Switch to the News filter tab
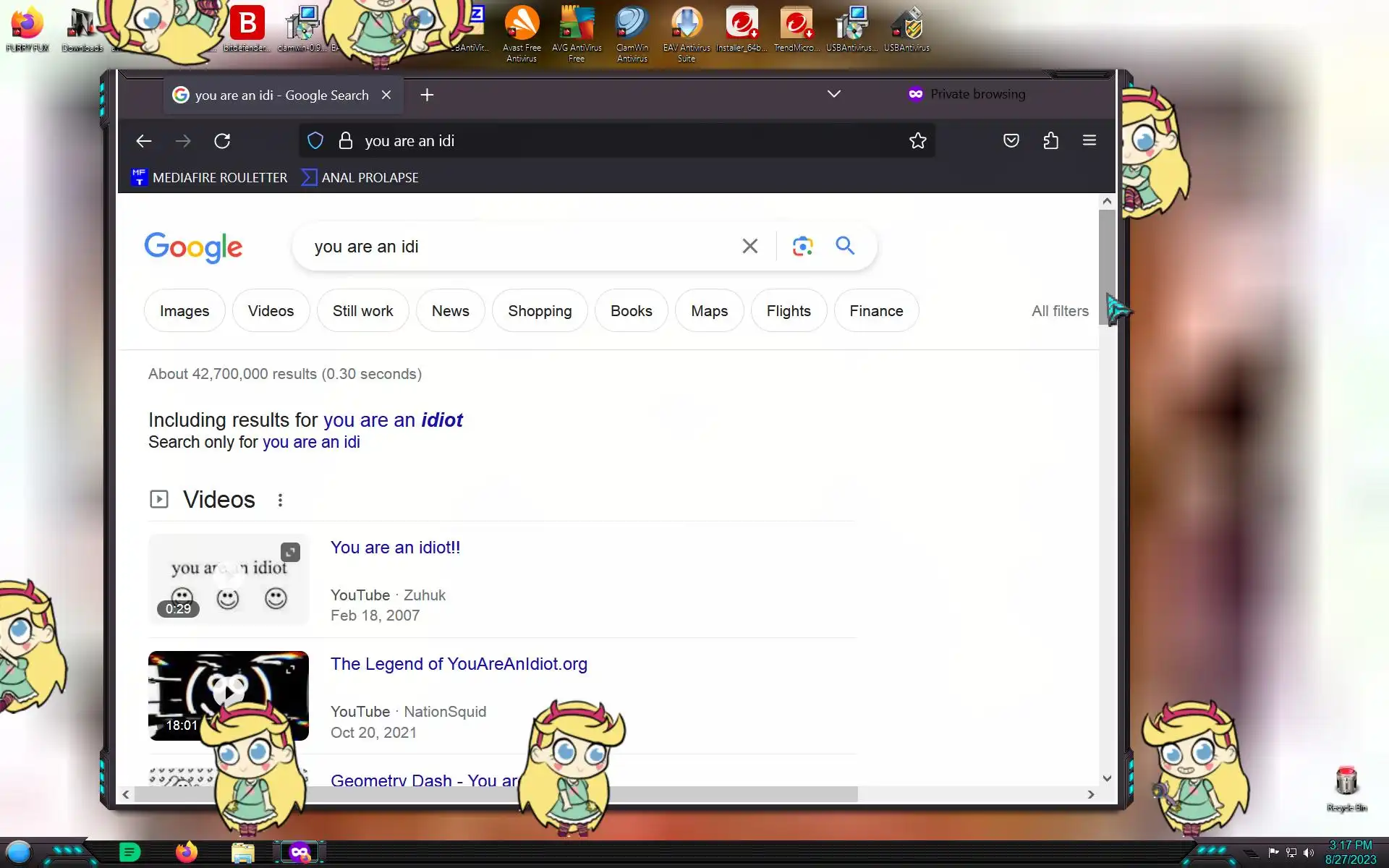Screen dimensions: 1389x868 click(x=450, y=311)
